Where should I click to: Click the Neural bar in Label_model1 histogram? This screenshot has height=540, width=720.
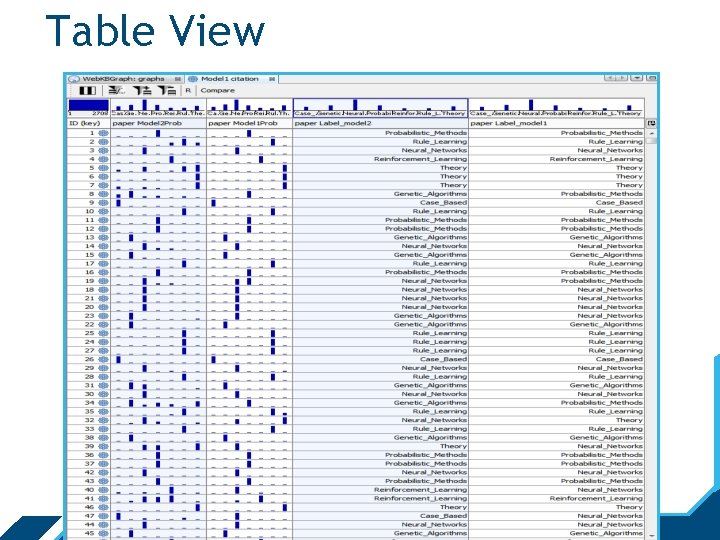pyautogui.click(x=531, y=105)
